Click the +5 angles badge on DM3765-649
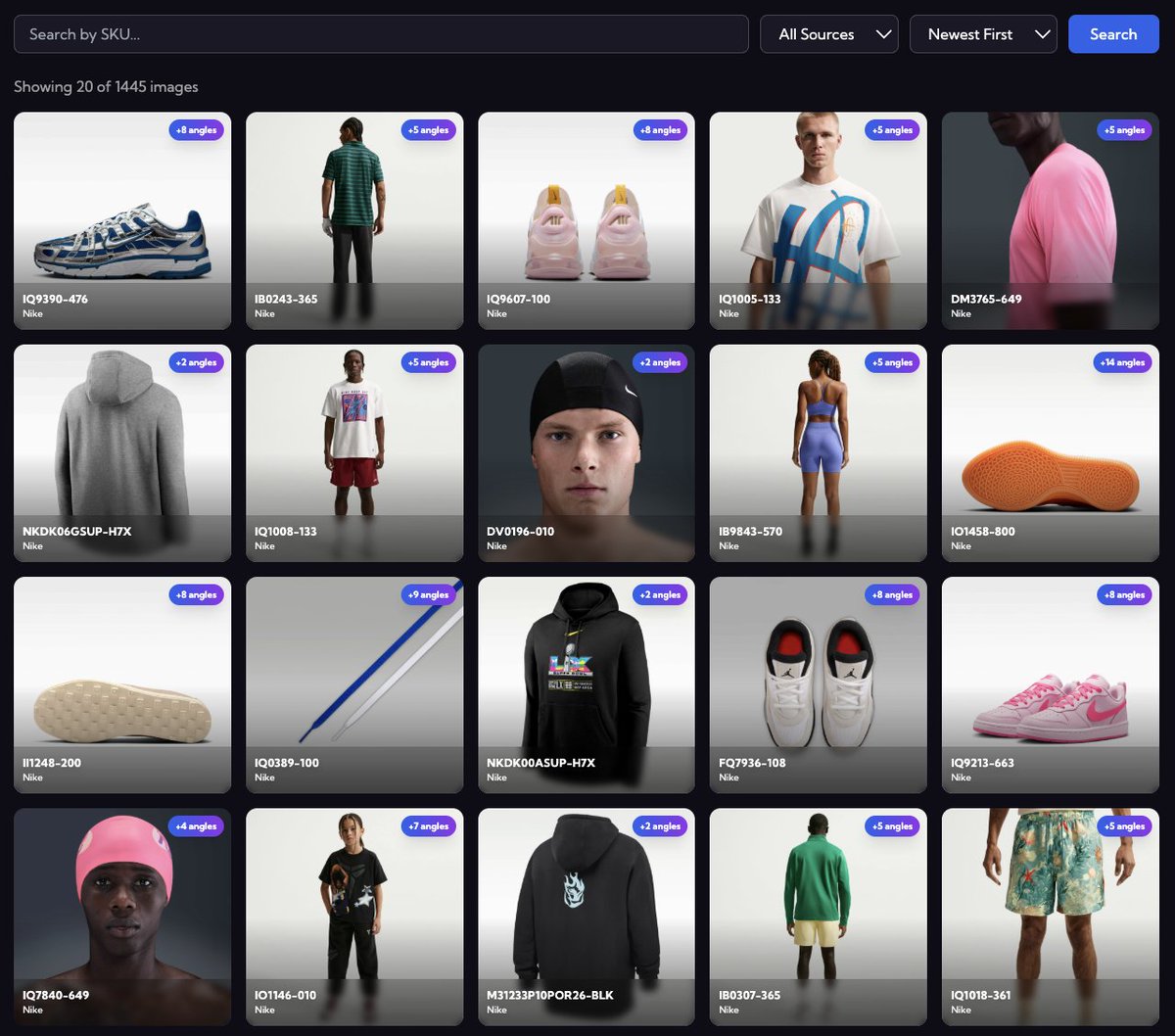1175x1036 pixels. point(1125,130)
